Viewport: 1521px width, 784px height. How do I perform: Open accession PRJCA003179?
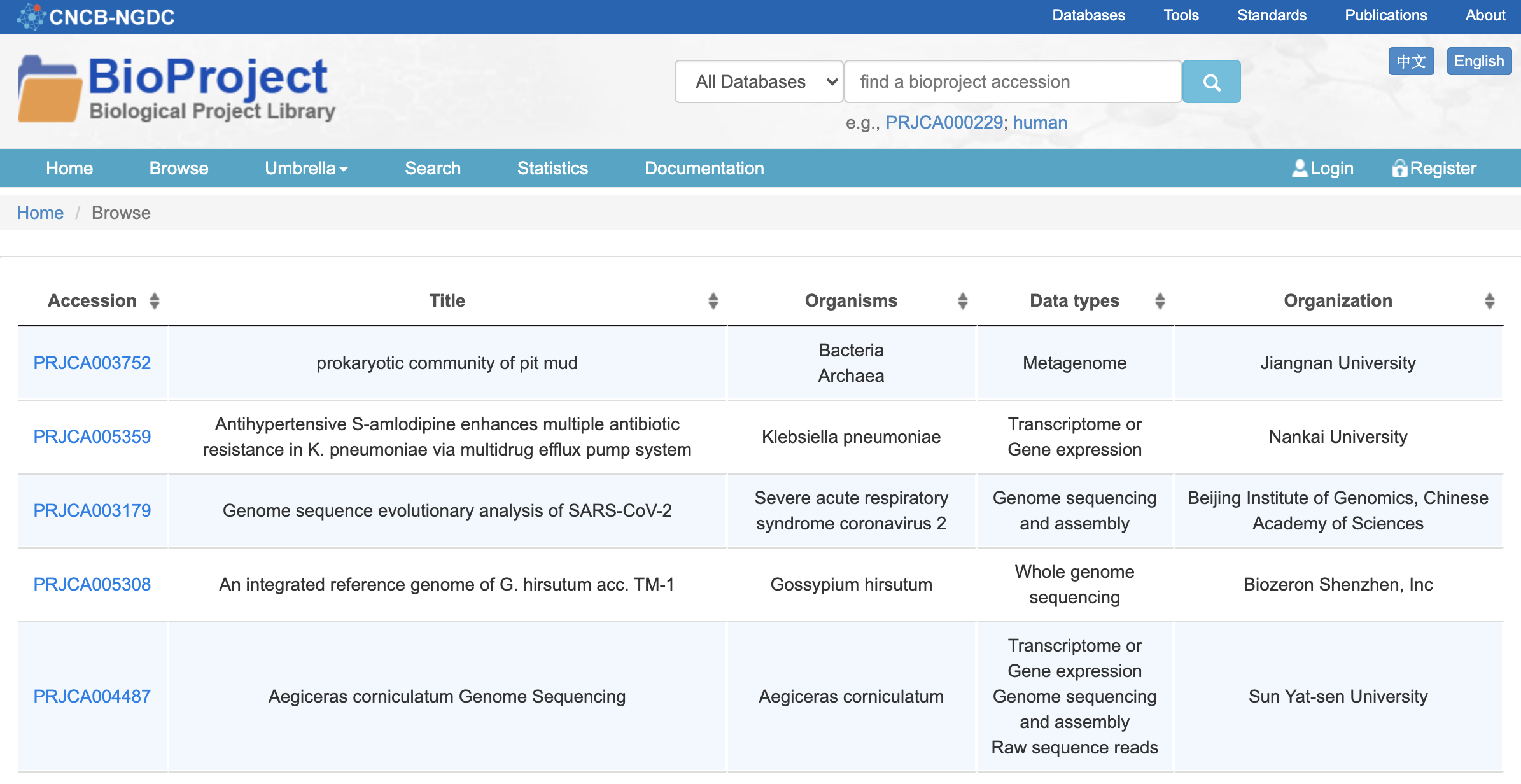click(92, 510)
